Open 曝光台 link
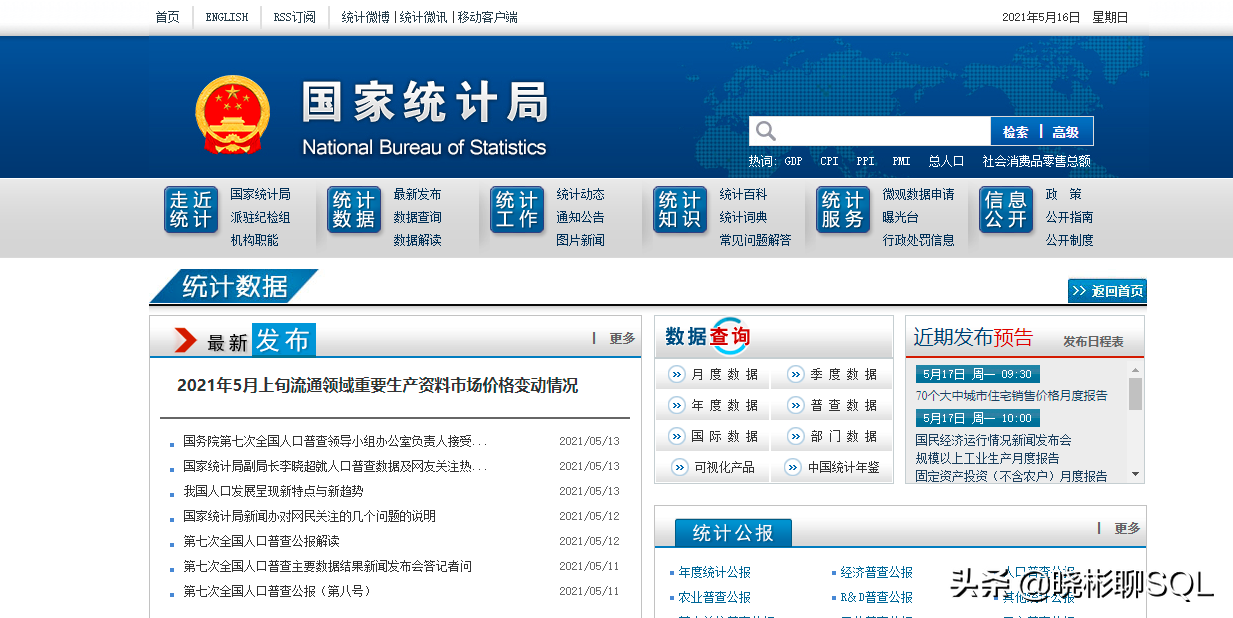Image resolution: width=1233 pixels, height=618 pixels. (x=900, y=217)
